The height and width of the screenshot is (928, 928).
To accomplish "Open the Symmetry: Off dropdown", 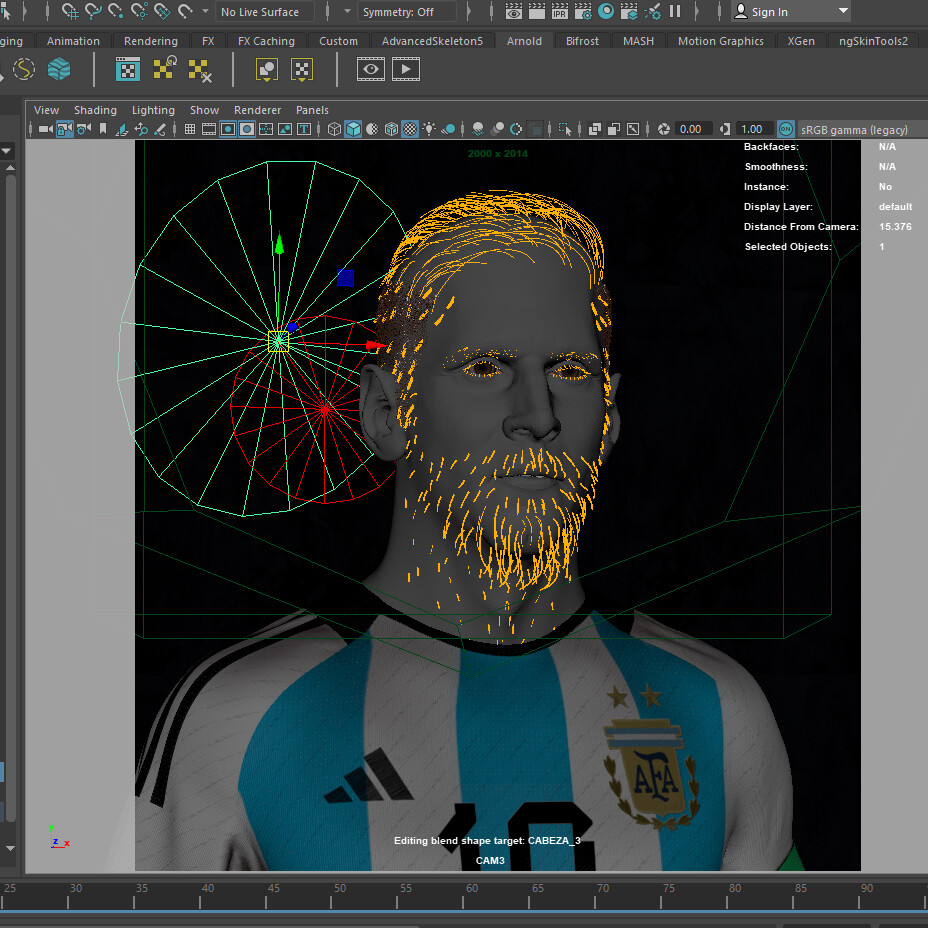I will (407, 12).
